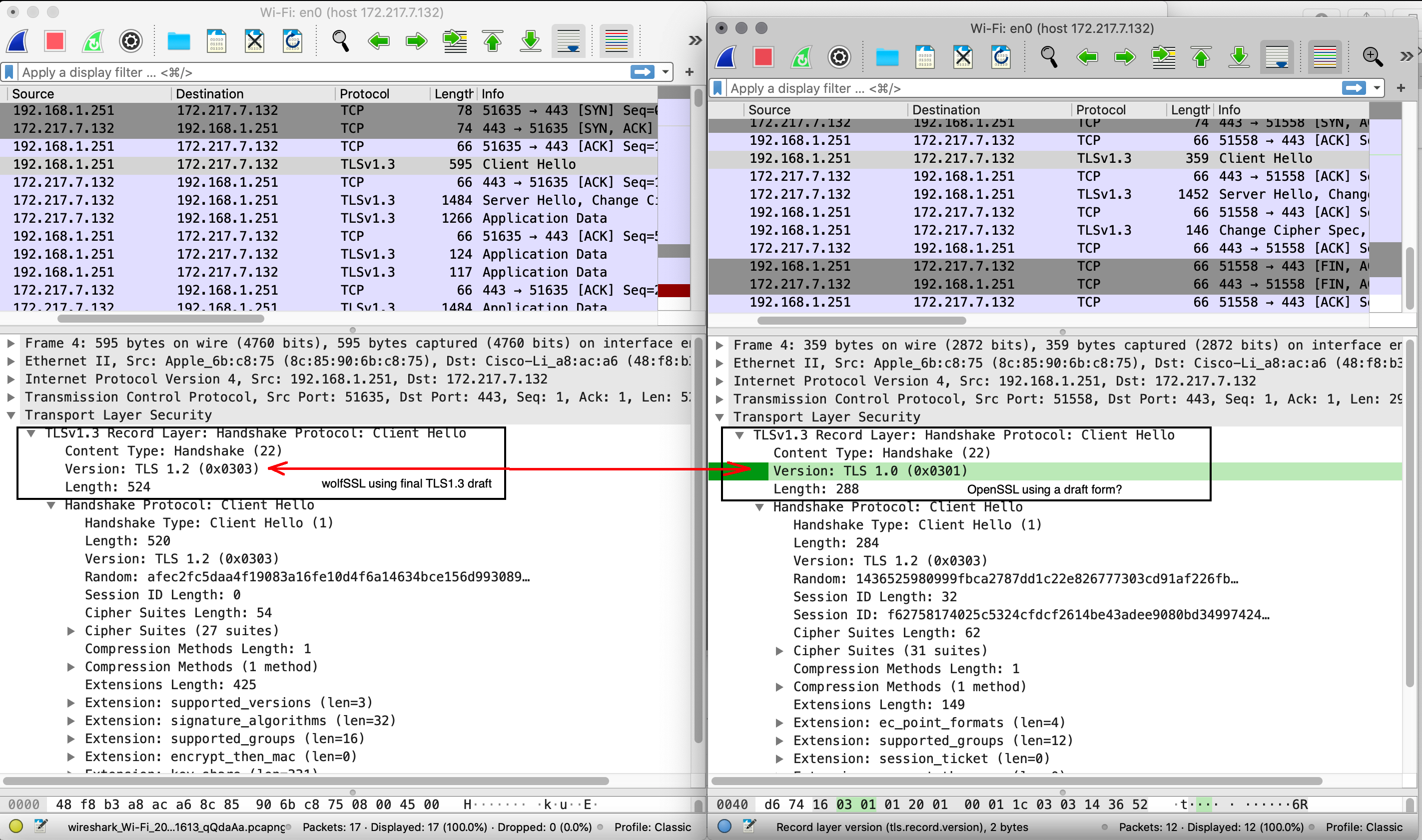Toggle the display filter bookmark
This screenshot has width=1422, height=840.
click(8, 71)
